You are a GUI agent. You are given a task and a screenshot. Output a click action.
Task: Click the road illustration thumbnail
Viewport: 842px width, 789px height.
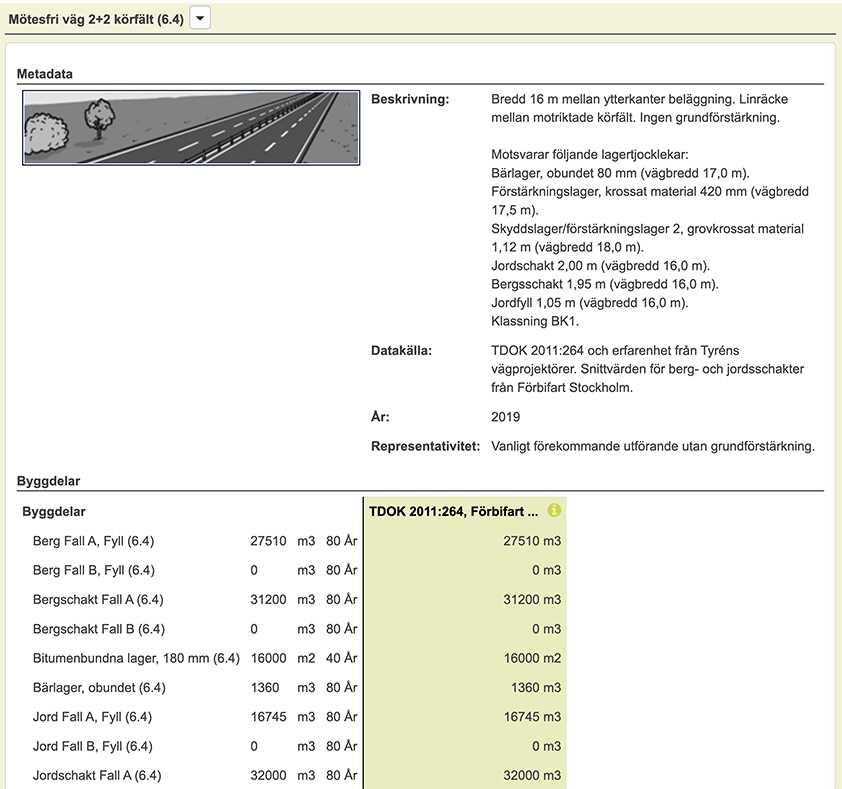(x=191, y=128)
